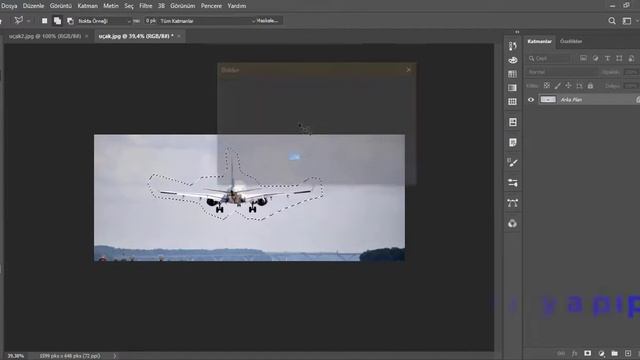Screen dimensions: 640x360
Task: Hide the Arka Plan layer
Action: 531,100
